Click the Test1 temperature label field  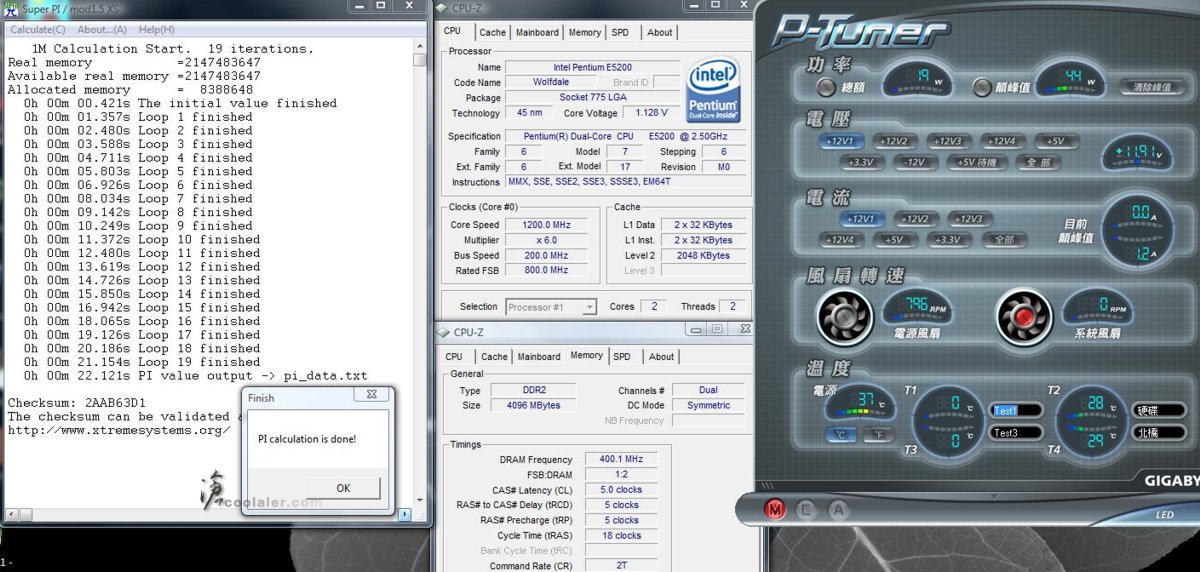point(1016,410)
